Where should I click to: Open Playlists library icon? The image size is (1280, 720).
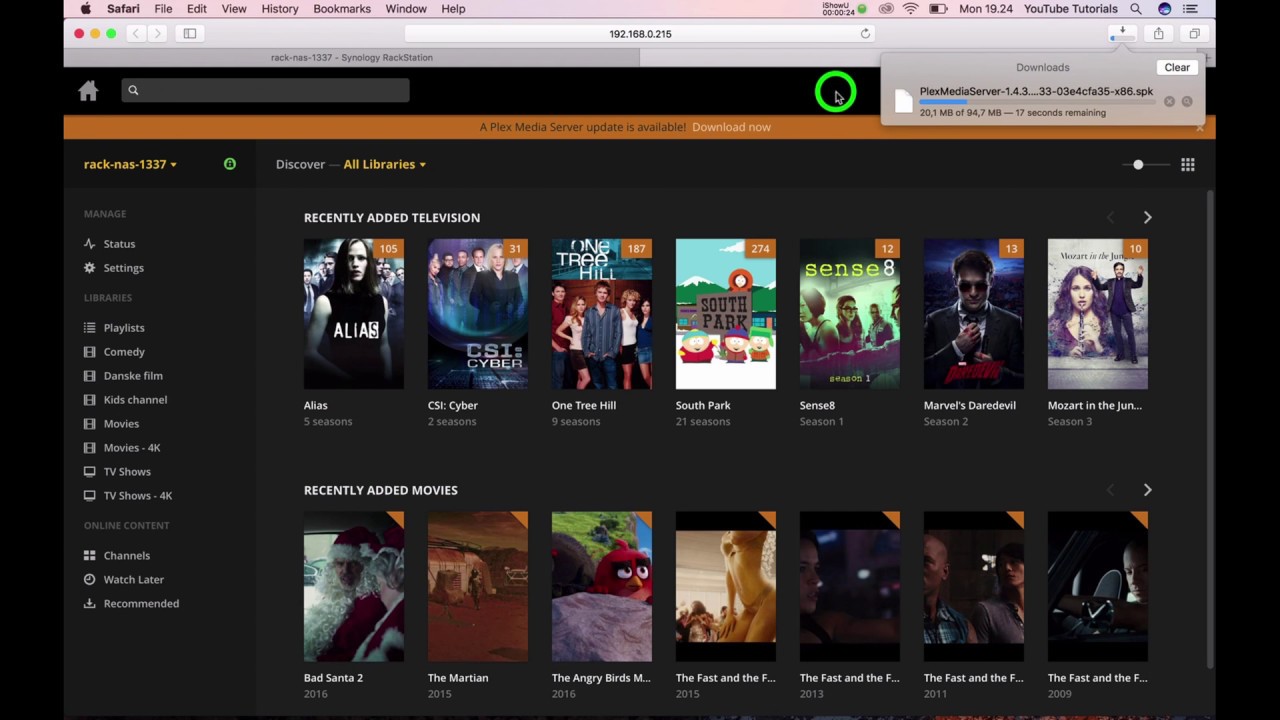point(90,328)
